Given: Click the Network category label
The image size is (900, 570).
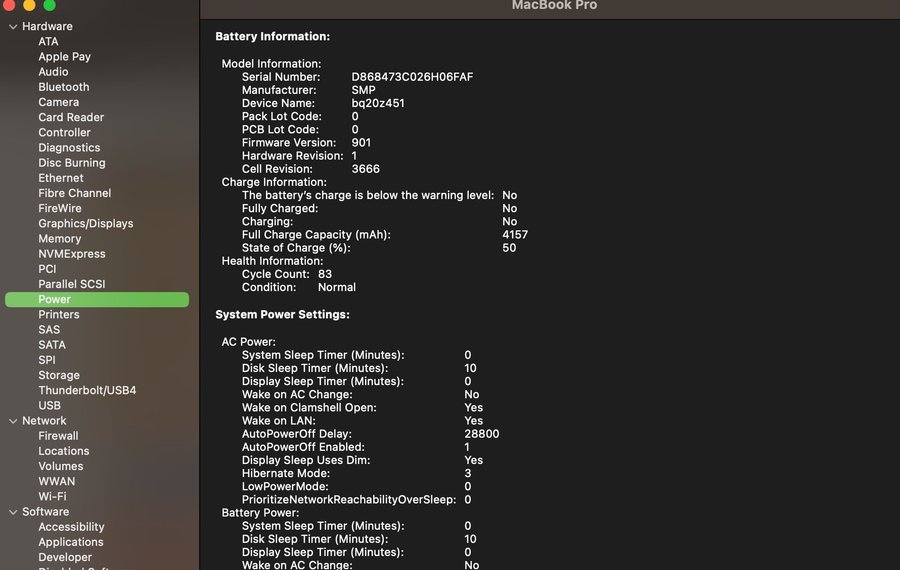Looking at the screenshot, I should pyautogui.click(x=44, y=421).
